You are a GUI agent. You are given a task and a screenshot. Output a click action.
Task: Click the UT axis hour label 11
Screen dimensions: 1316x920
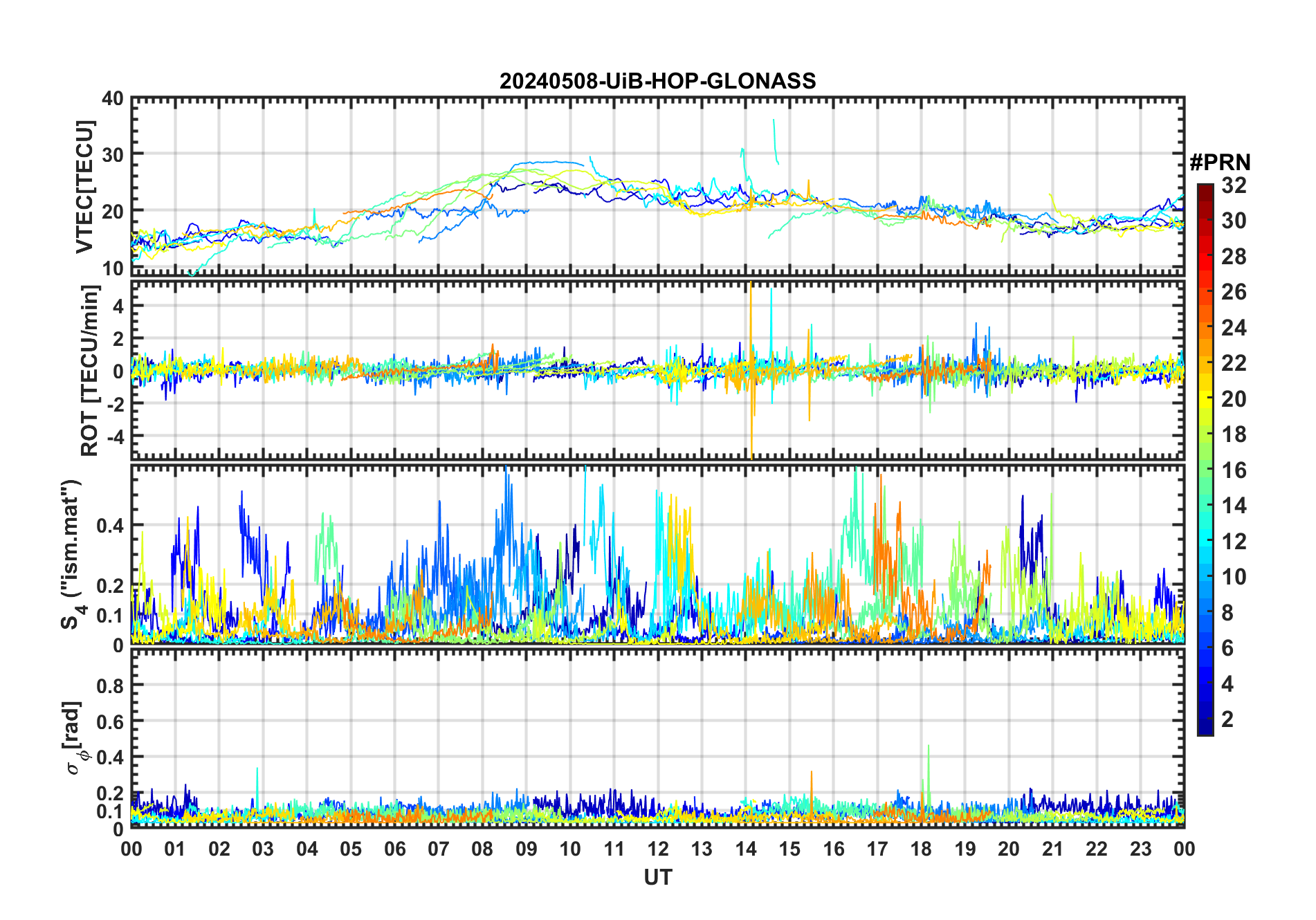coord(614,849)
